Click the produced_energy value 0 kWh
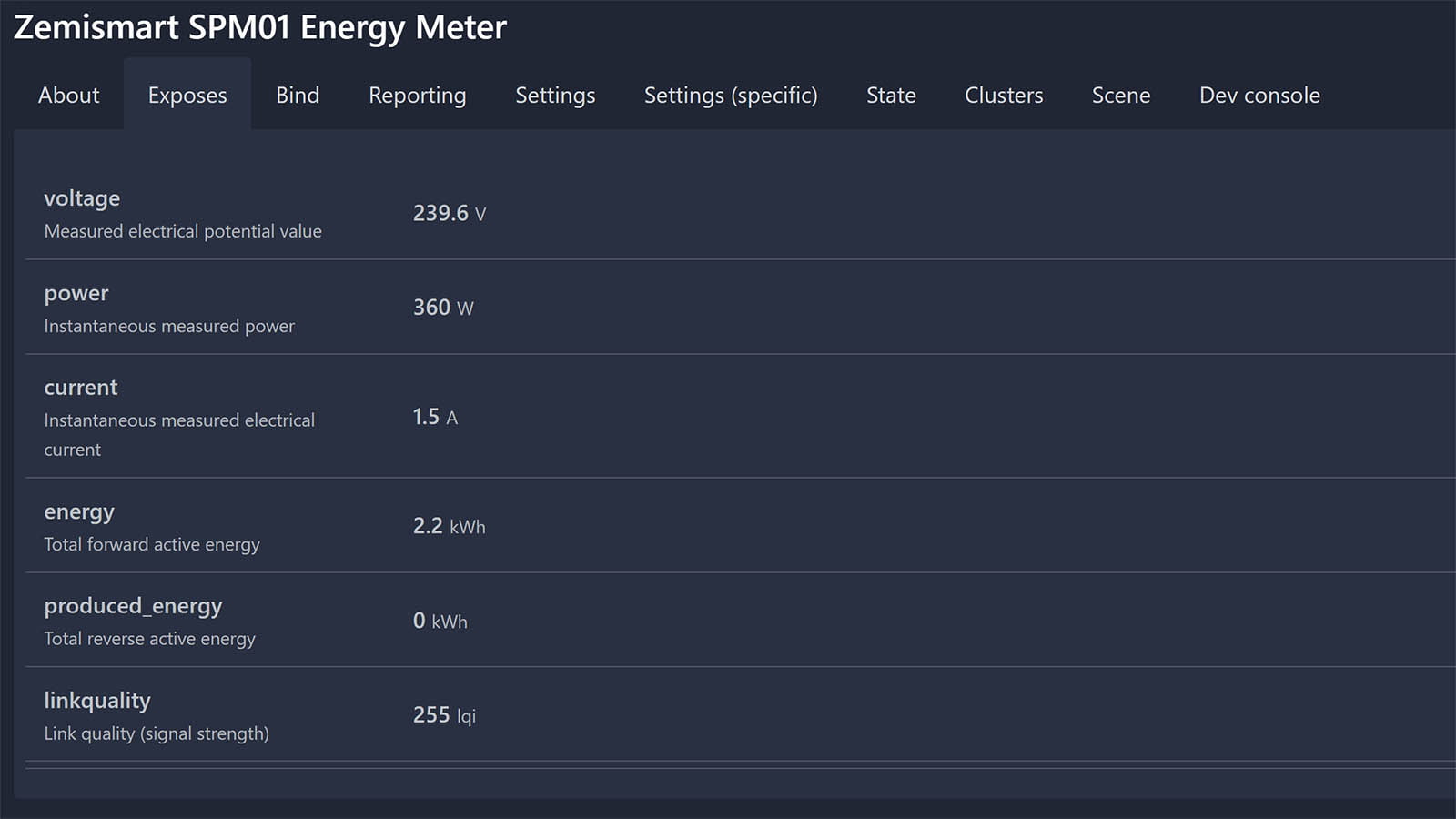Screen dimensions: 1456x819 click(442, 621)
